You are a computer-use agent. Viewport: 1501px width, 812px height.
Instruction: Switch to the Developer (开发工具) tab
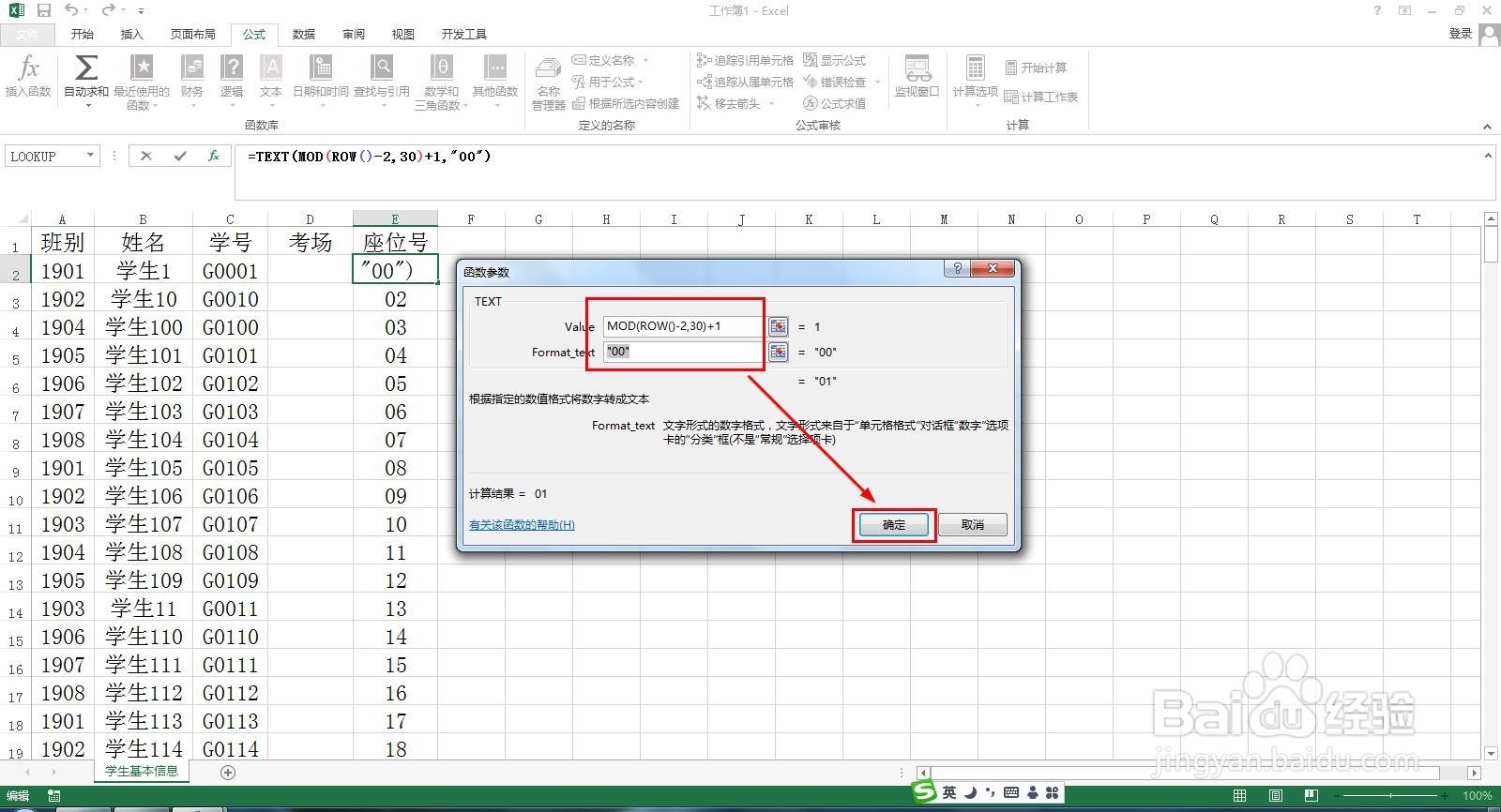464,35
